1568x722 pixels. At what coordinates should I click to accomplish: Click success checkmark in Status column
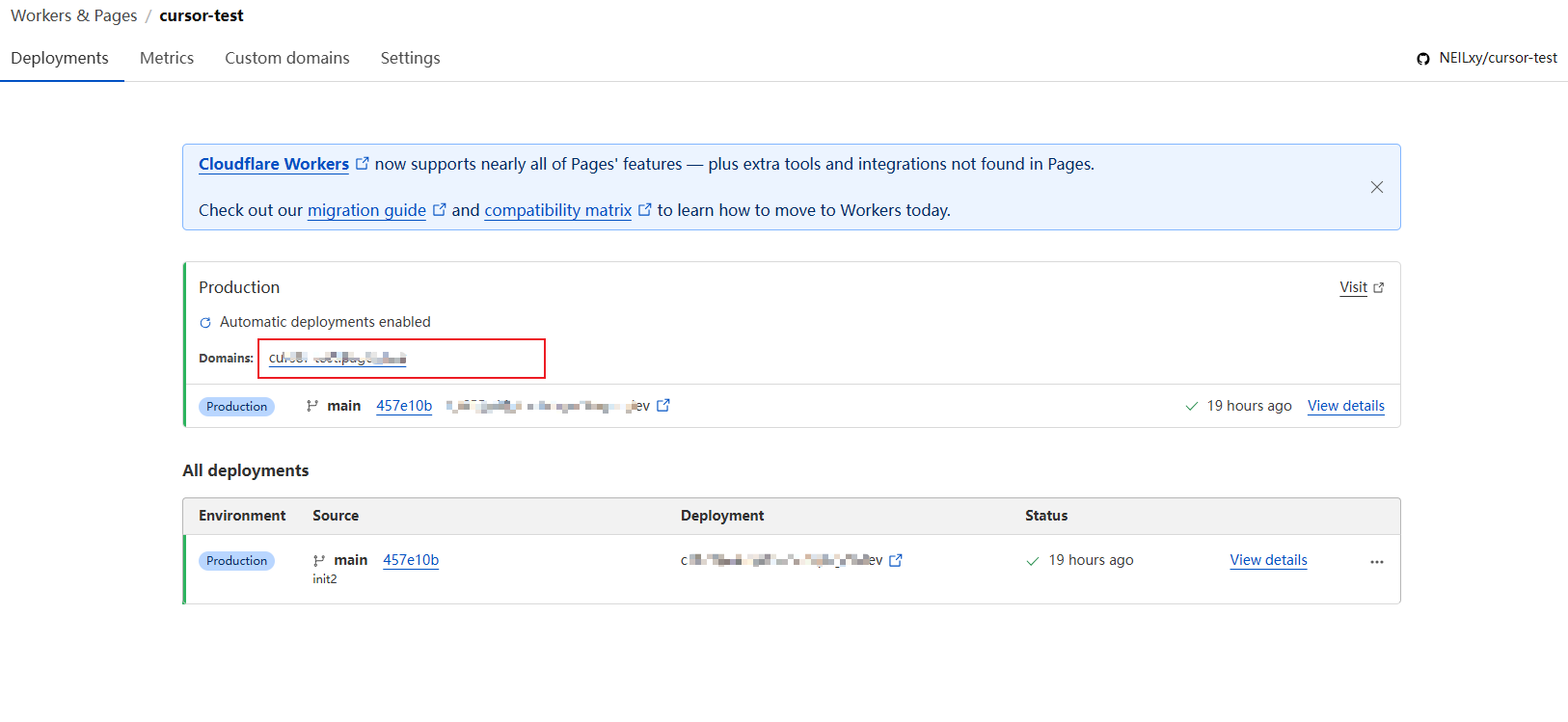(1033, 561)
